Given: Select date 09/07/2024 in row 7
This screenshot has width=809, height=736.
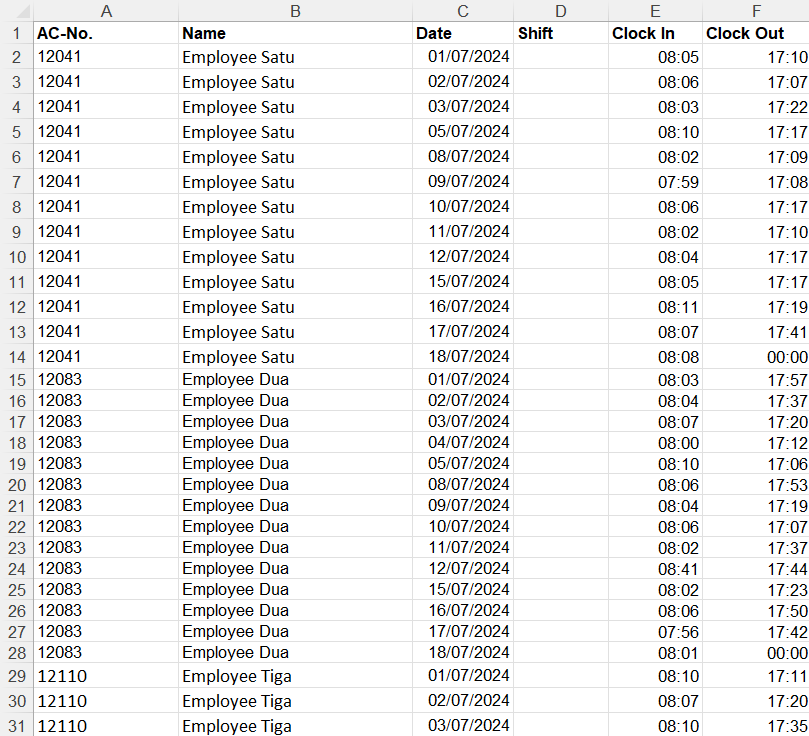Looking at the screenshot, I should pyautogui.click(x=463, y=182).
